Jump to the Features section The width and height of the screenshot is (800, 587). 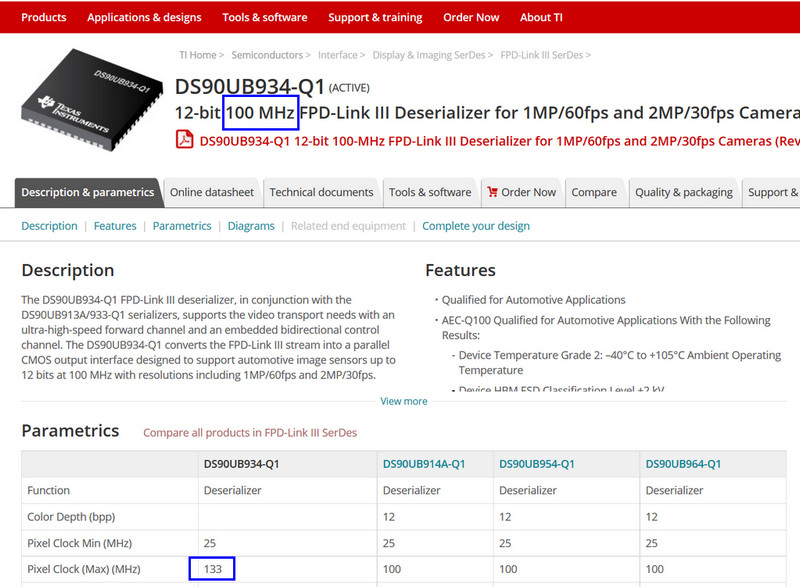point(115,226)
